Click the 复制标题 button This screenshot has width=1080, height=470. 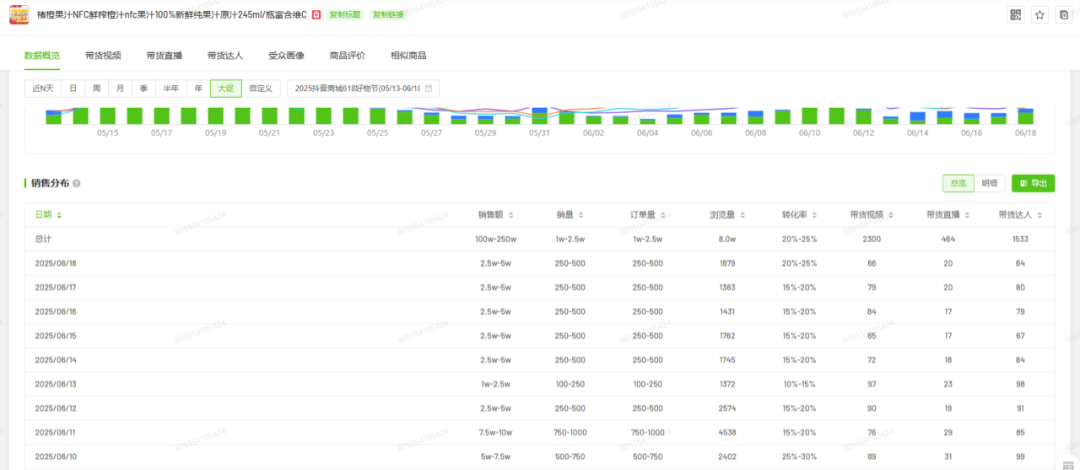[344, 14]
